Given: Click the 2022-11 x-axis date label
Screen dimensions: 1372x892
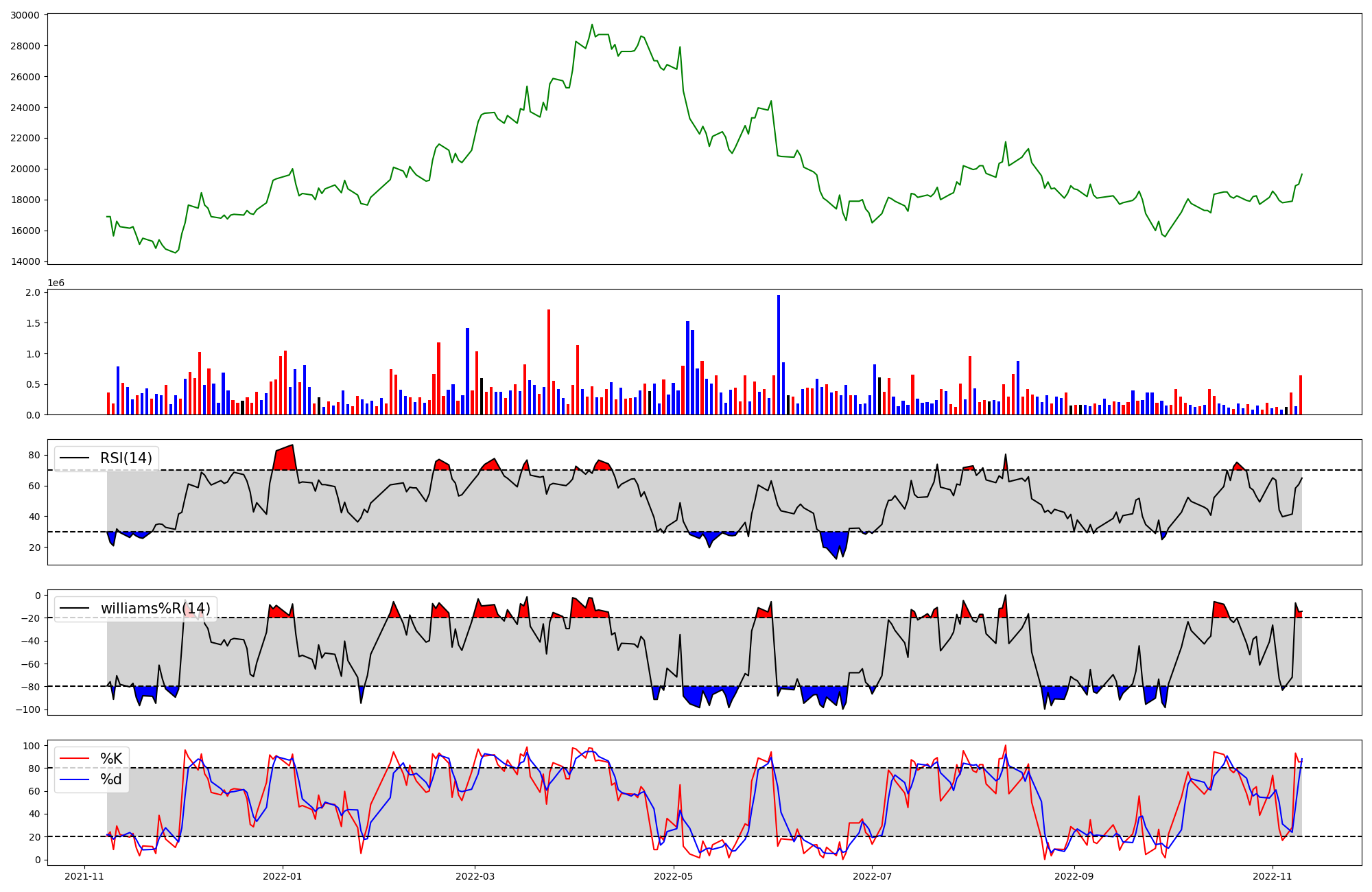Looking at the screenshot, I should pyautogui.click(x=1273, y=876).
